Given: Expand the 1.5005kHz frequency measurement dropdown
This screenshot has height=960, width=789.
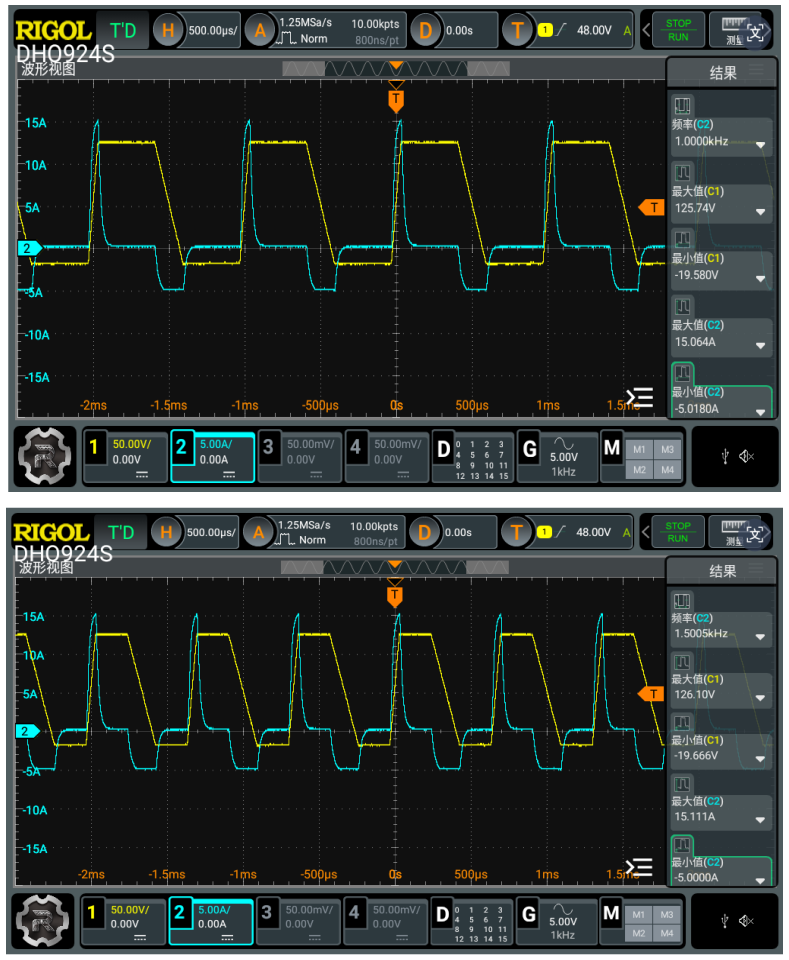Looking at the screenshot, I should [x=760, y=637].
